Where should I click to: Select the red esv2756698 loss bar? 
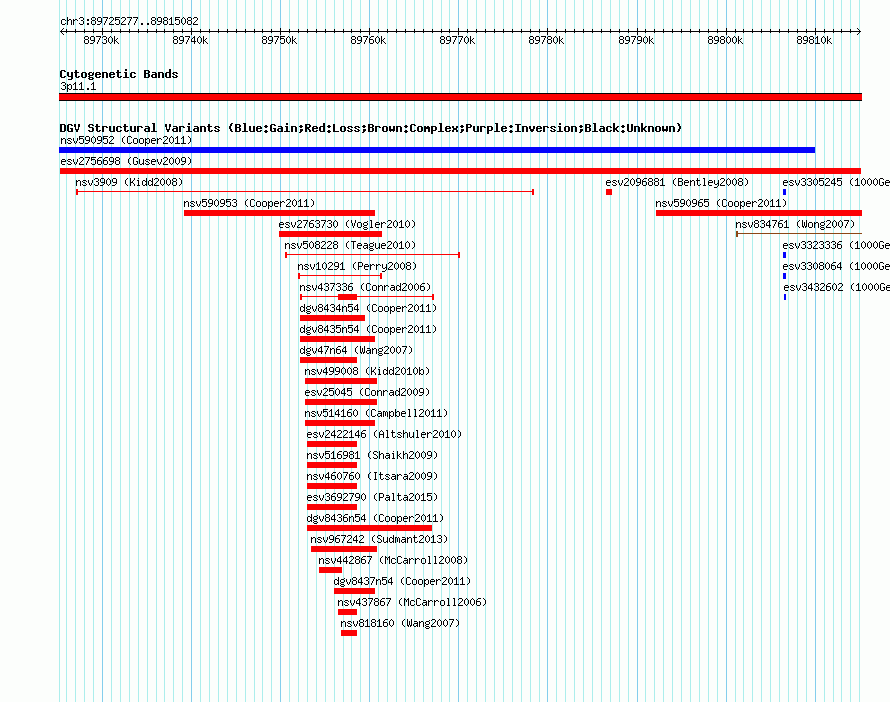460,171
